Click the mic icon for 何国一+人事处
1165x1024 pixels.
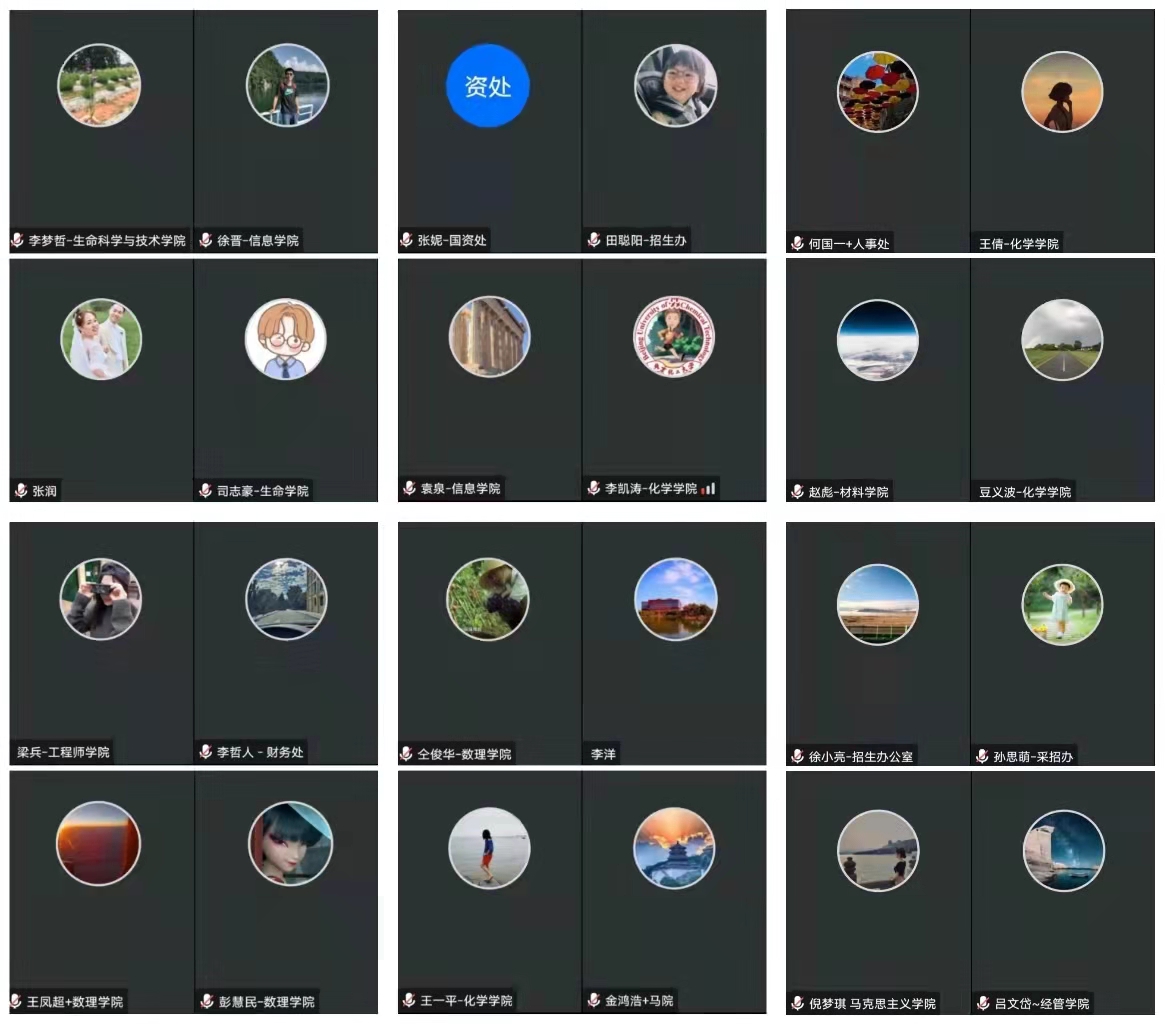pyautogui.click(x=797, y=244)
